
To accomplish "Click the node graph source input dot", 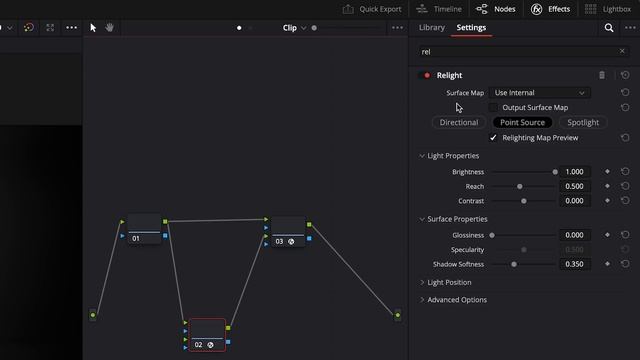I will click(93, 315).
